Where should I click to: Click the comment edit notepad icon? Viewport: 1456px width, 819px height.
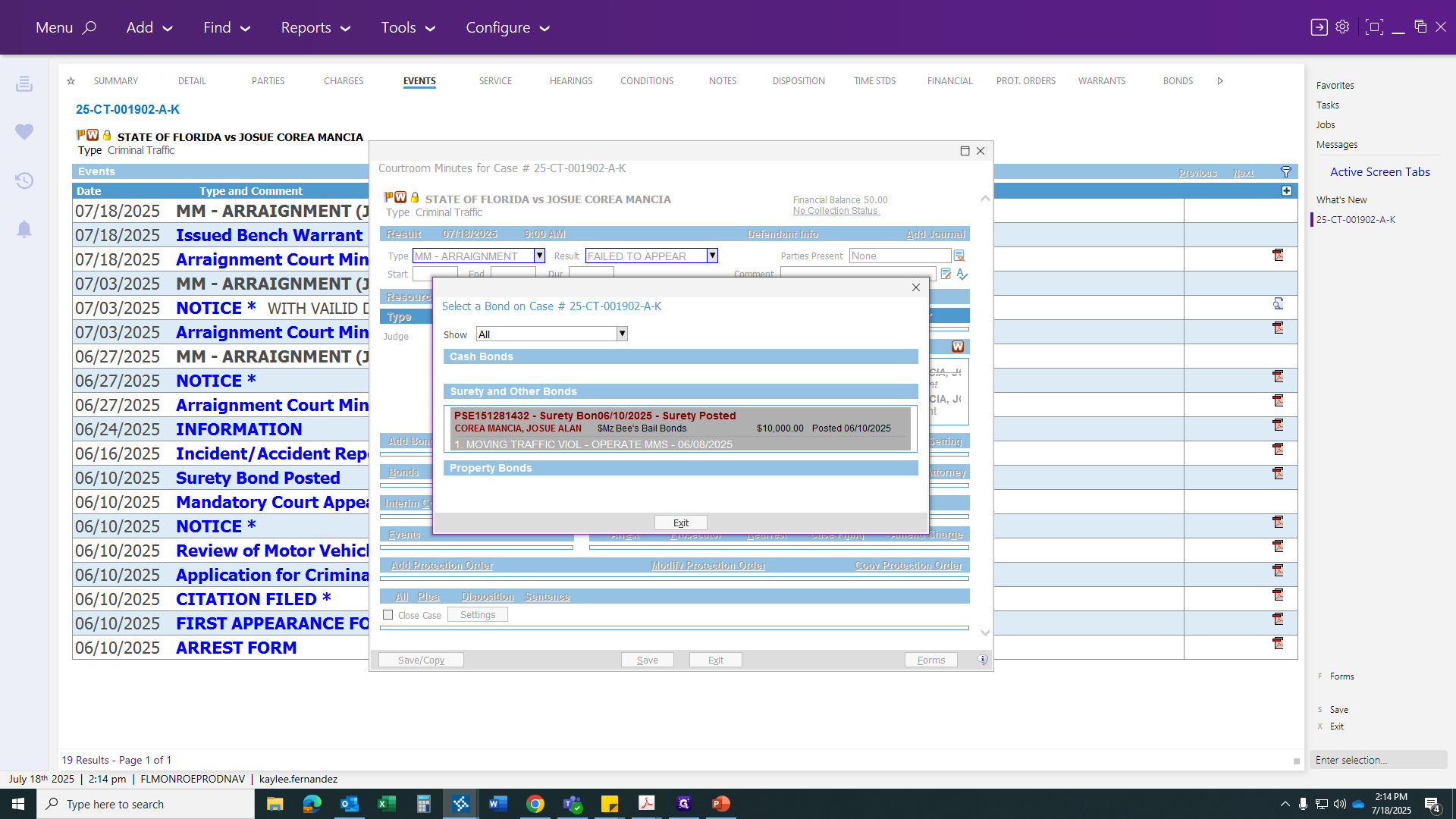946,274
